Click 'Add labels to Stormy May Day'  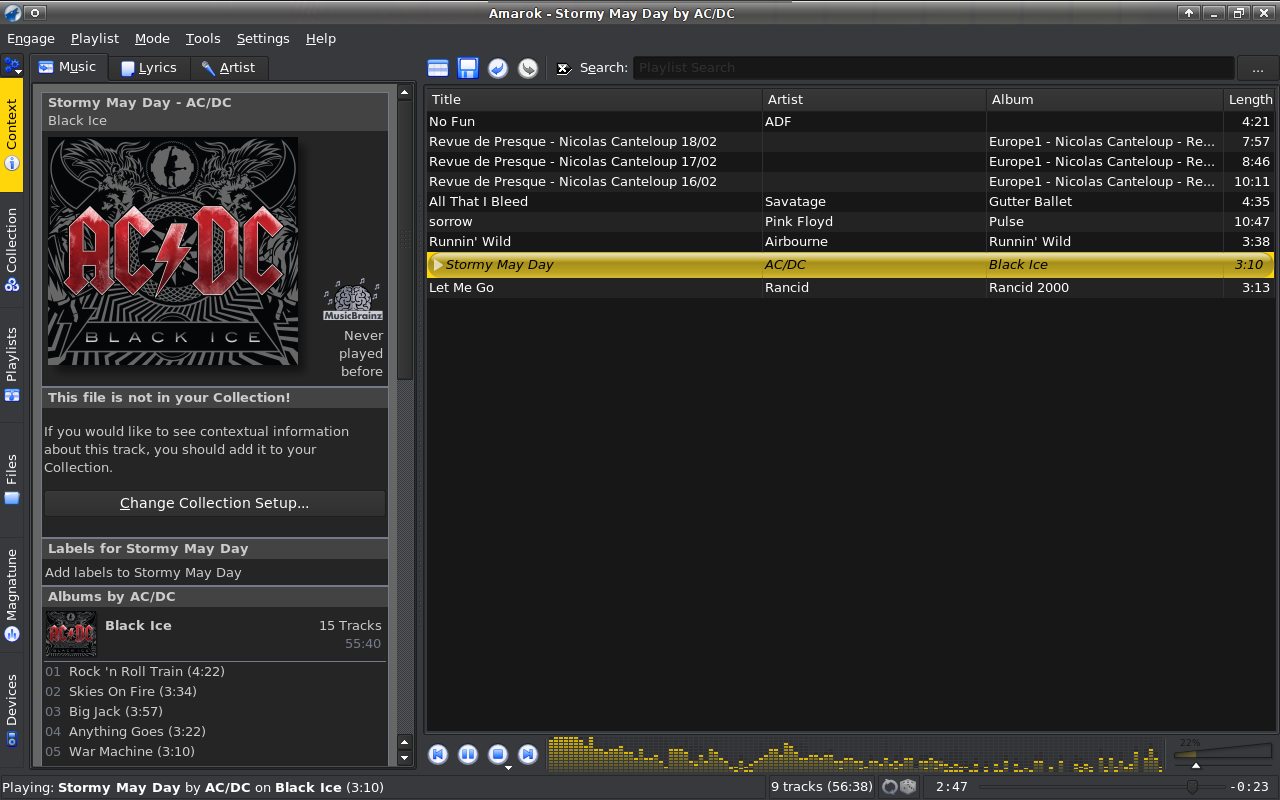point(143,573)
